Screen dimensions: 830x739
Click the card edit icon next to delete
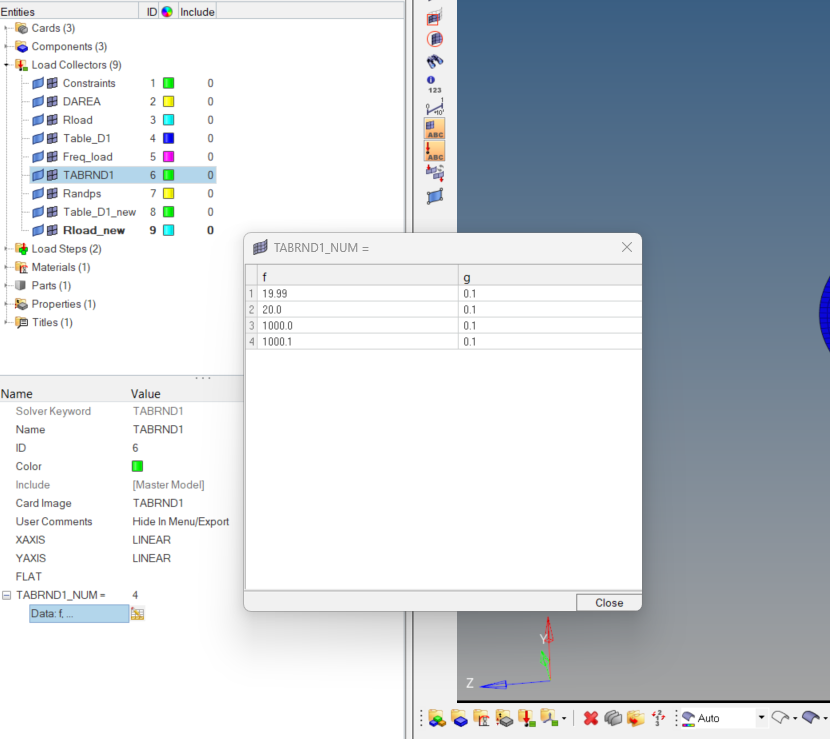pyautogui.click(x=613, y=718)
